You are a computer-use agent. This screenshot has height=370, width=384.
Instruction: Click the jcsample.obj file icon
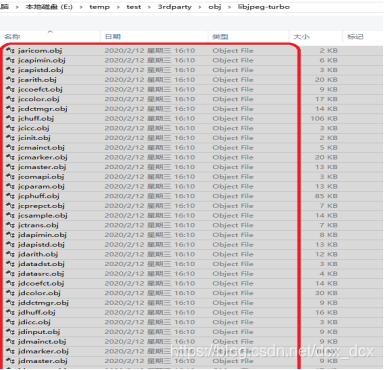click(10, 215)
